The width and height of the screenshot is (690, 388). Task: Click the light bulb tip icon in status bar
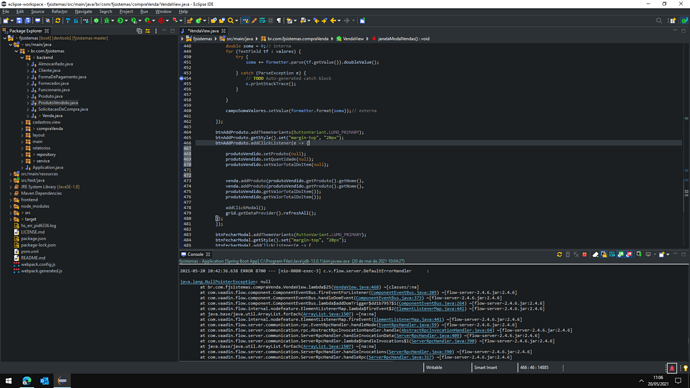pos(685,368)
